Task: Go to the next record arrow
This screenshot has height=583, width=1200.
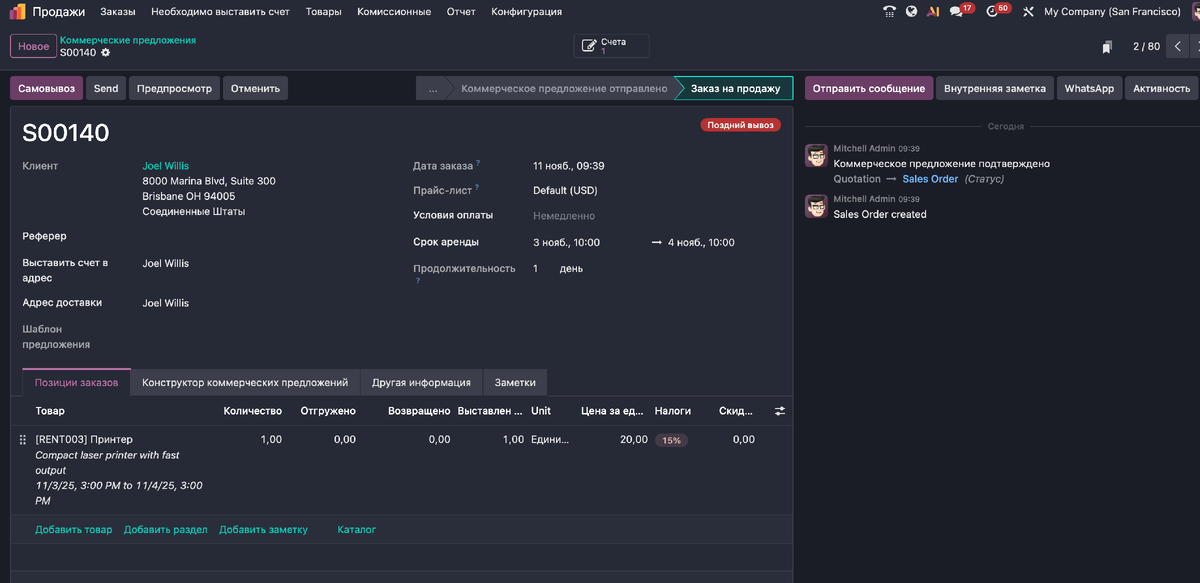Action: click(1197, 46)
